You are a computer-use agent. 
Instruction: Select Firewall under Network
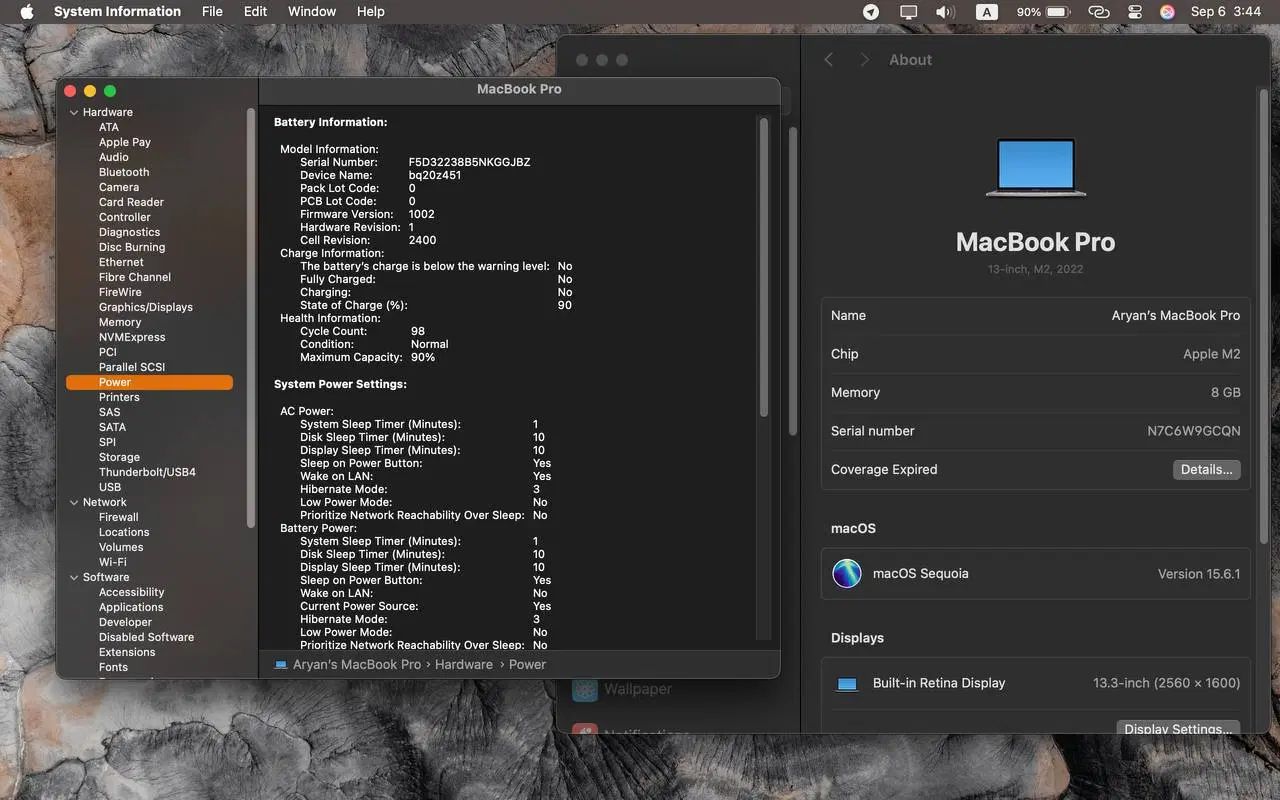coord(119,517)
